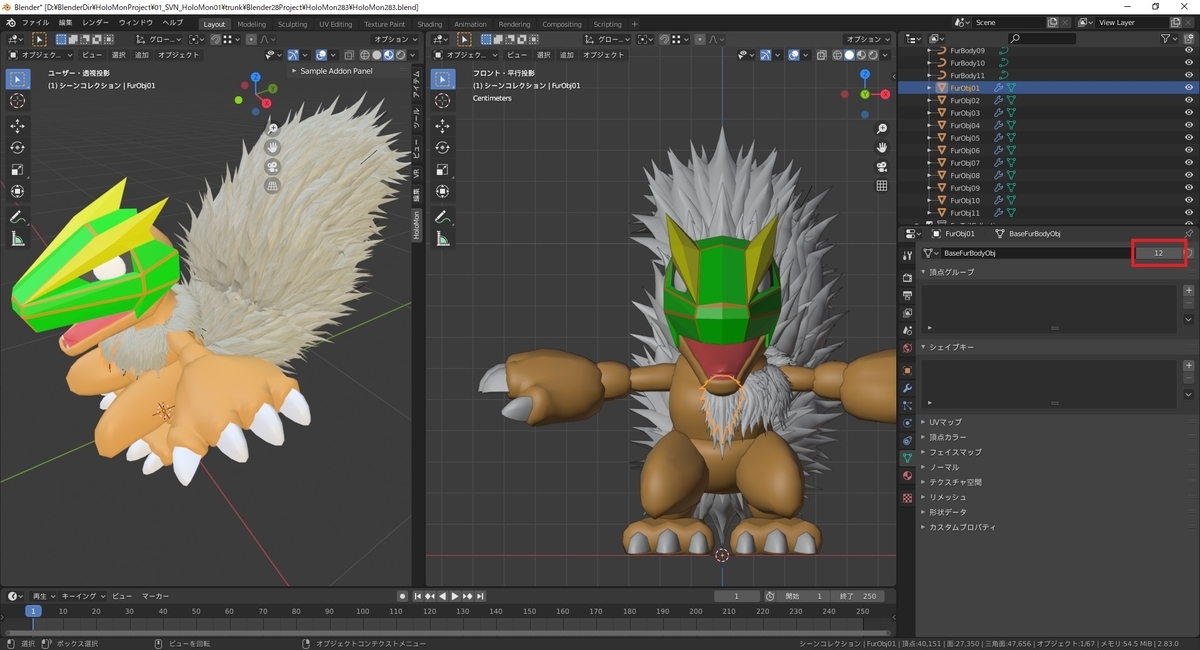Expand the カスタムプロパティ panel
1200x650 pixels.
(x=1057, y=527)
